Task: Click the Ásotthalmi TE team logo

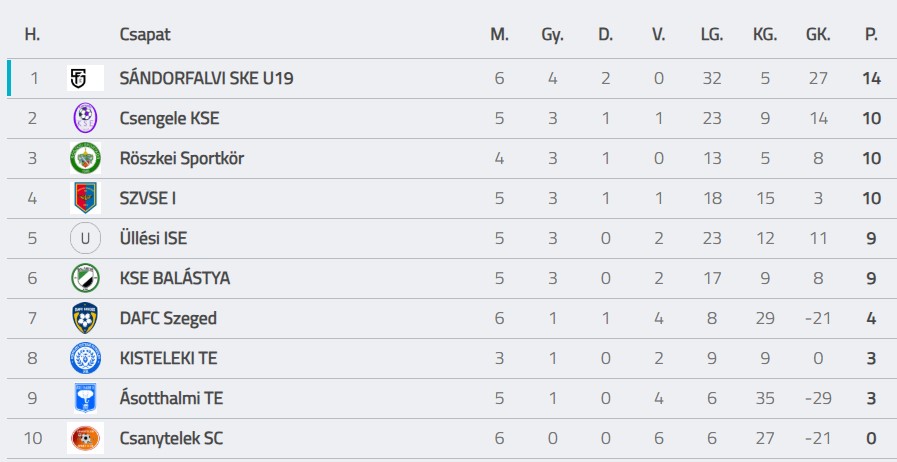Action: pyautogui.click(x=85, y=398)
